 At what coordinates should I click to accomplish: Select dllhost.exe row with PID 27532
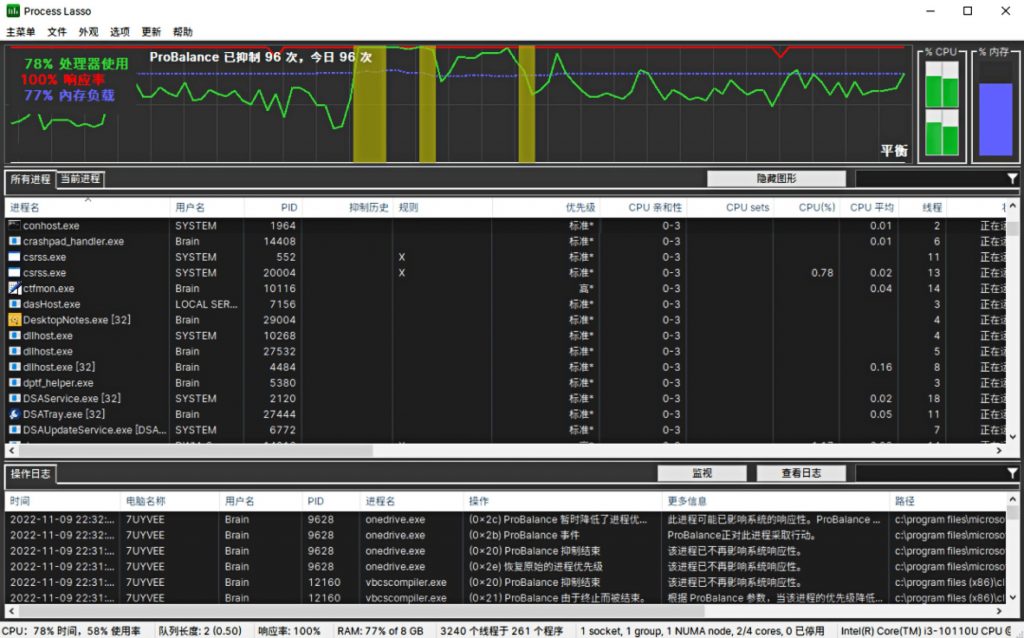(x=506, y=351)
